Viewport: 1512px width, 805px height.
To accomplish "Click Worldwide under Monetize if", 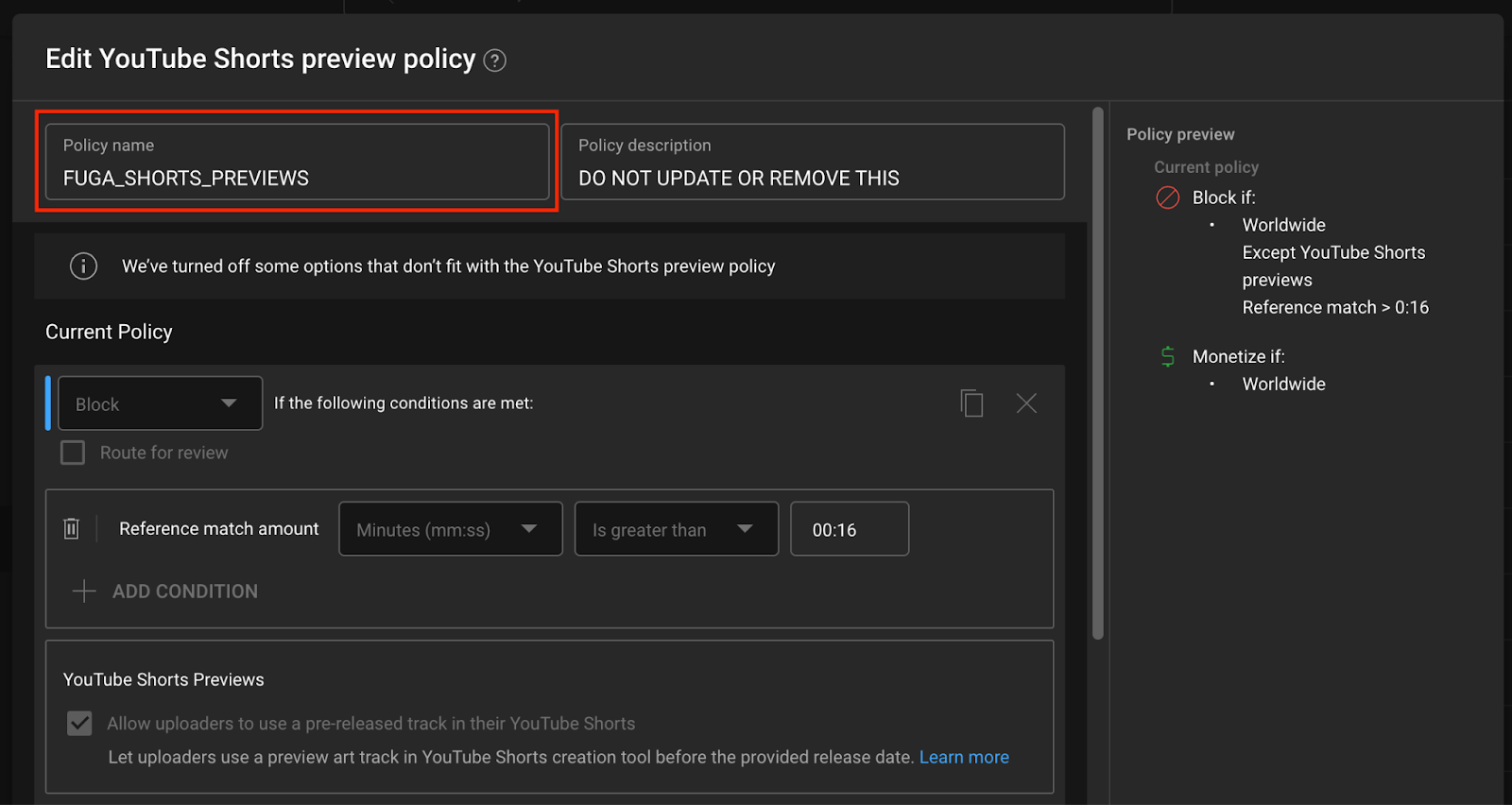I will pos(1283,384).
